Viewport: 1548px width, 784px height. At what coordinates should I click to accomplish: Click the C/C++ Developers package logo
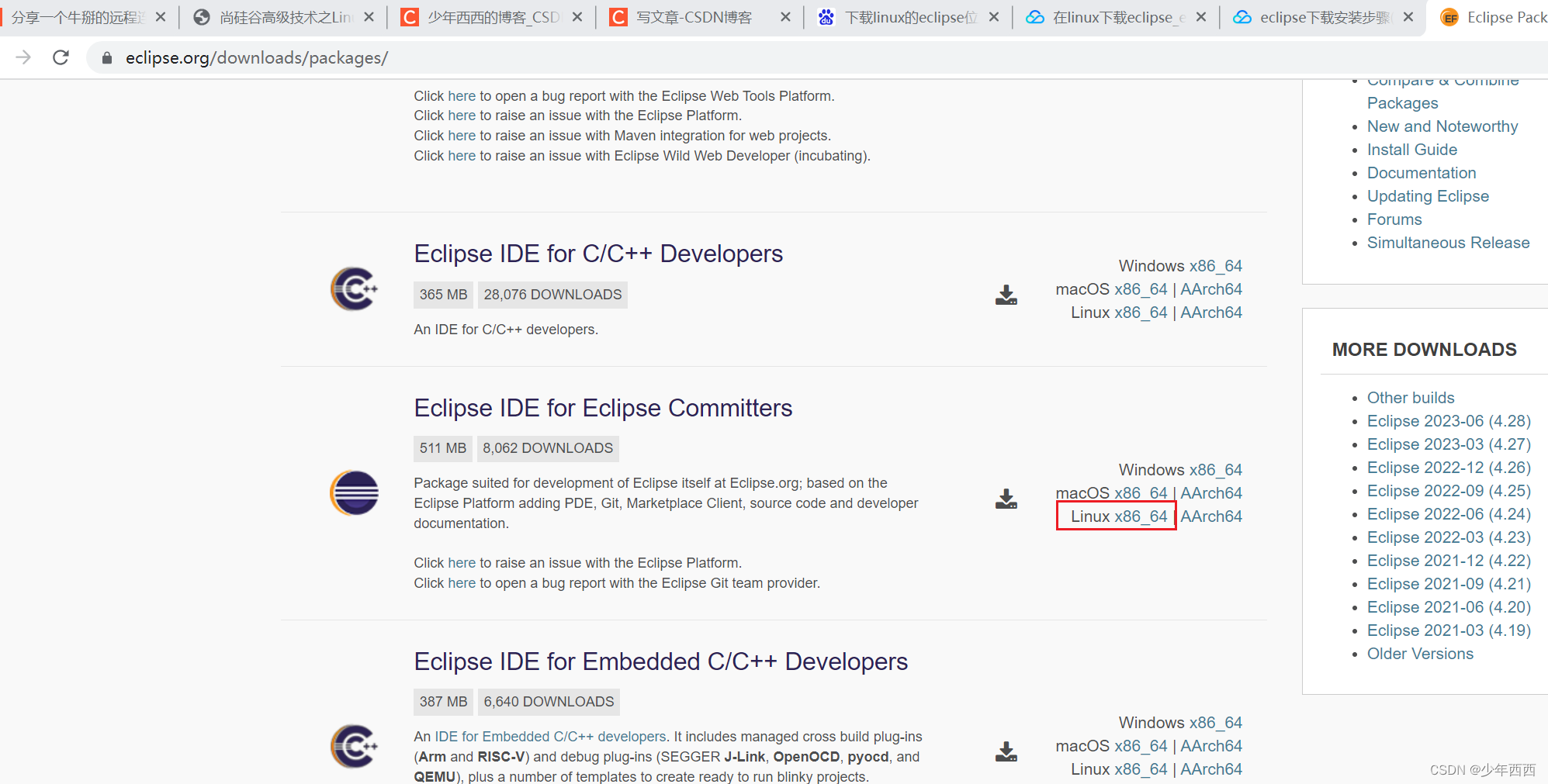click(x=355, y=289)
